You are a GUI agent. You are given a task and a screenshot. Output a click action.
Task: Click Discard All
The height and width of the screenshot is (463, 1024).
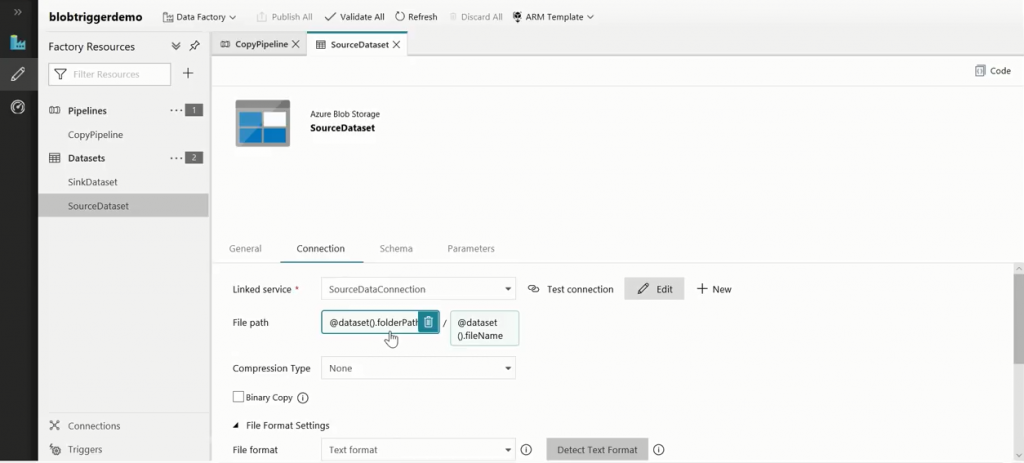click(475, 17)
